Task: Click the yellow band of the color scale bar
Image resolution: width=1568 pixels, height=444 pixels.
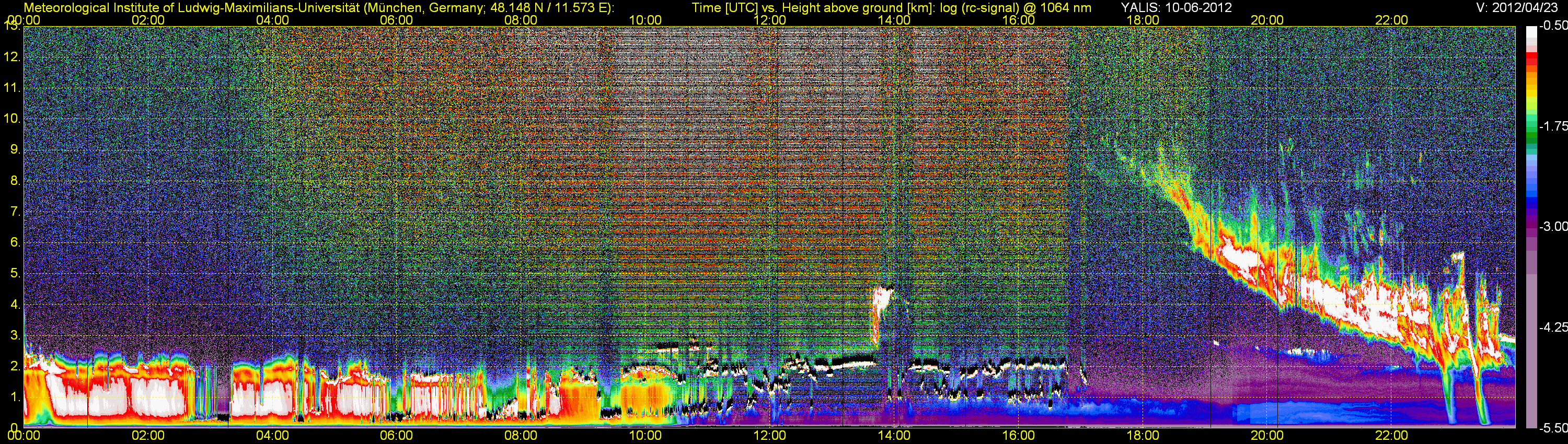Action: 1531,92
